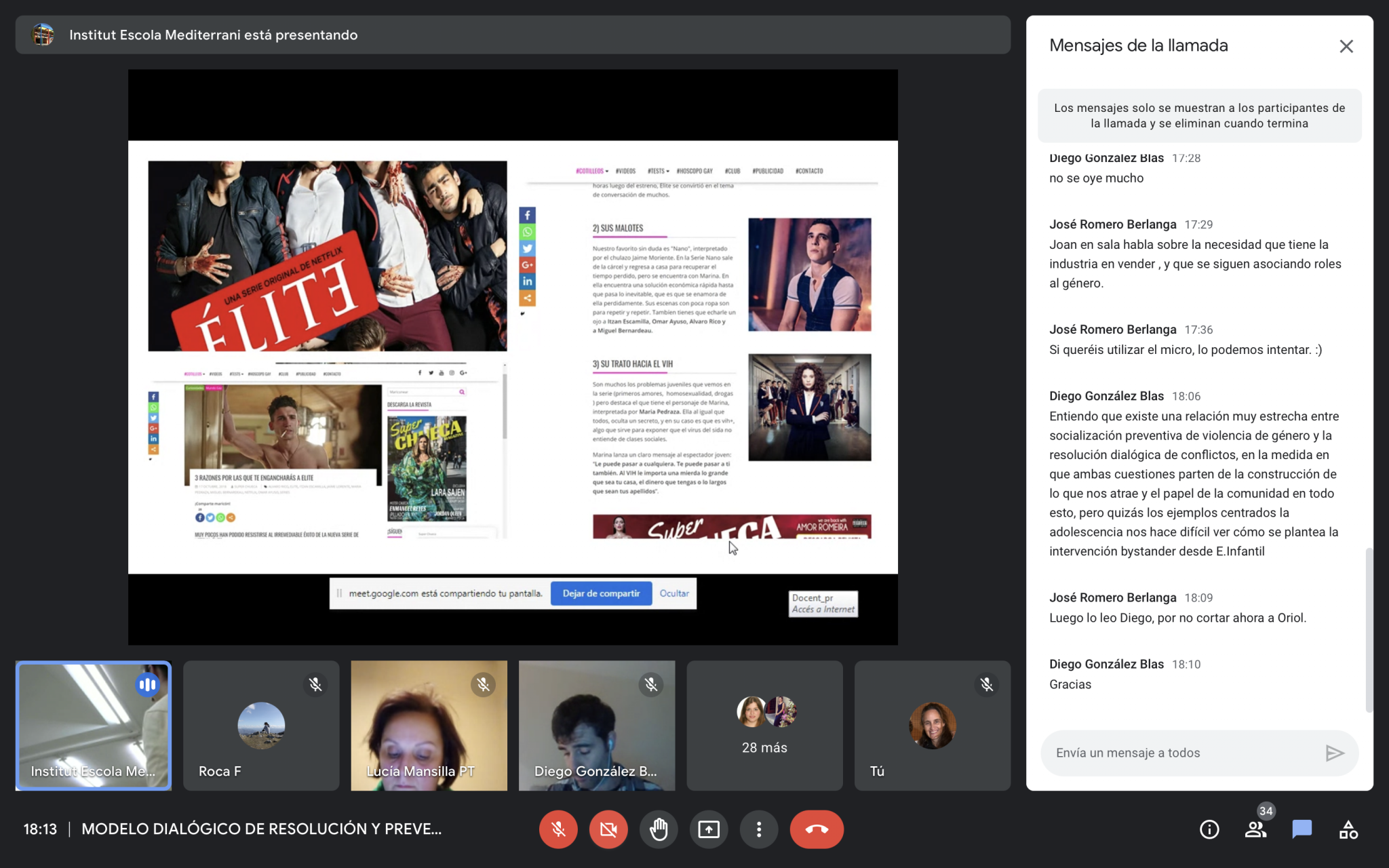Show the participants list with 34 badge
The height and width of the screenshot is (868, 1389).
[1256, 829]
